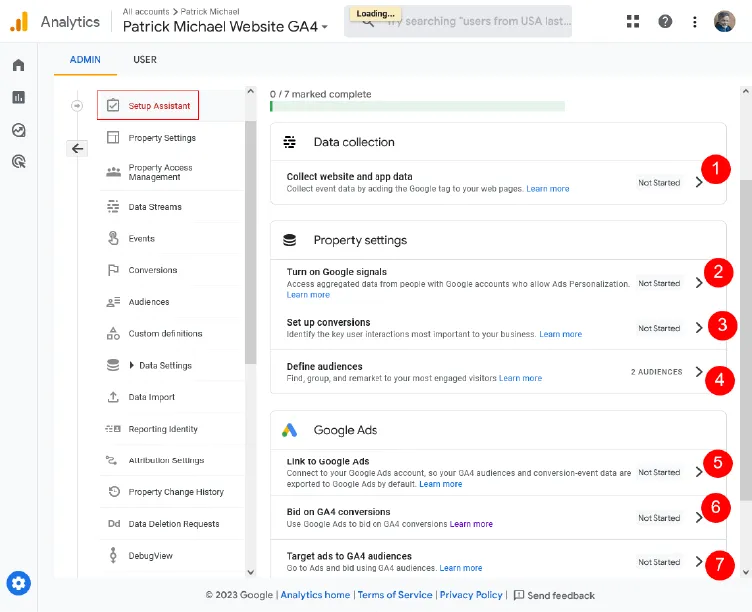This screenshot has width=752, height=612.
Task: Open the Explore icon in left sidebar
Action: tap(18, 130)
